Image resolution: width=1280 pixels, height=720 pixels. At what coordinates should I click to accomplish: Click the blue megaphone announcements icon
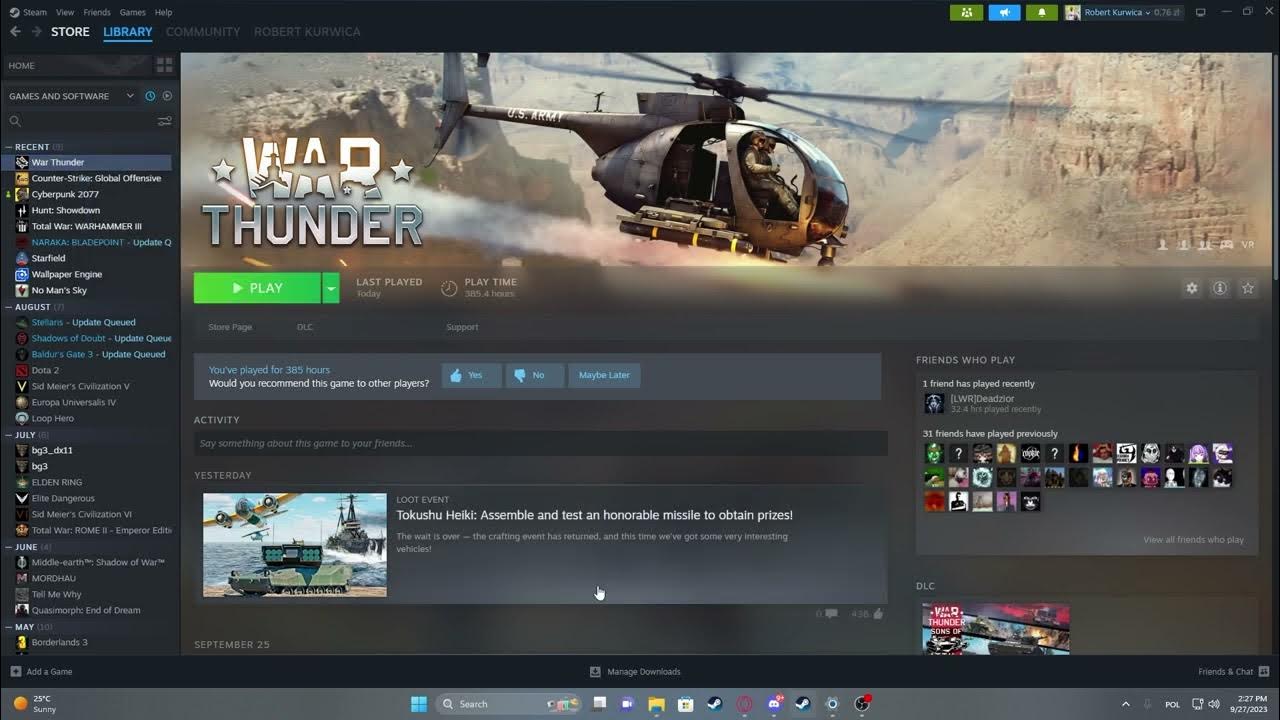coord(1004,12)
